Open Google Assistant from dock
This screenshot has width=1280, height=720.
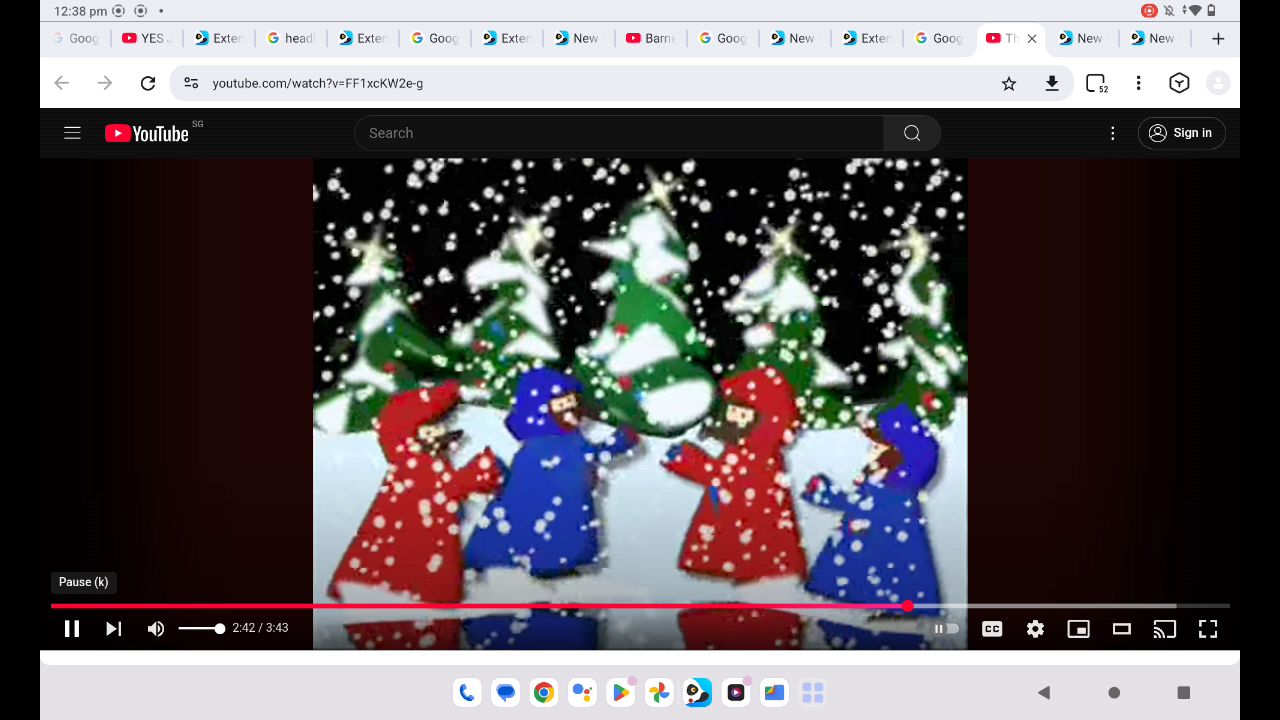pos(582,692)
